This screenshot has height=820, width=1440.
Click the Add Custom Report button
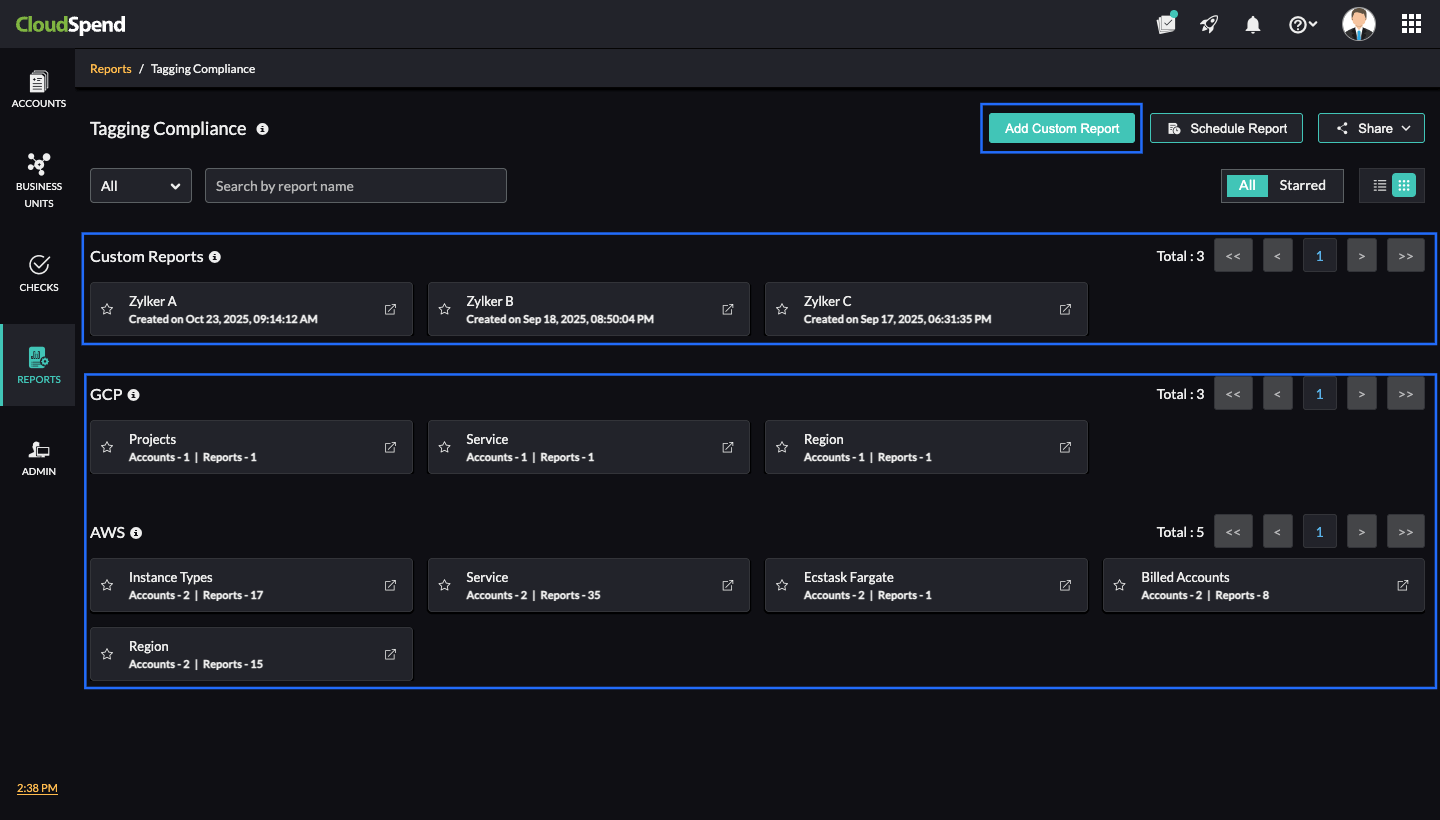click(x=1062, y=128)
